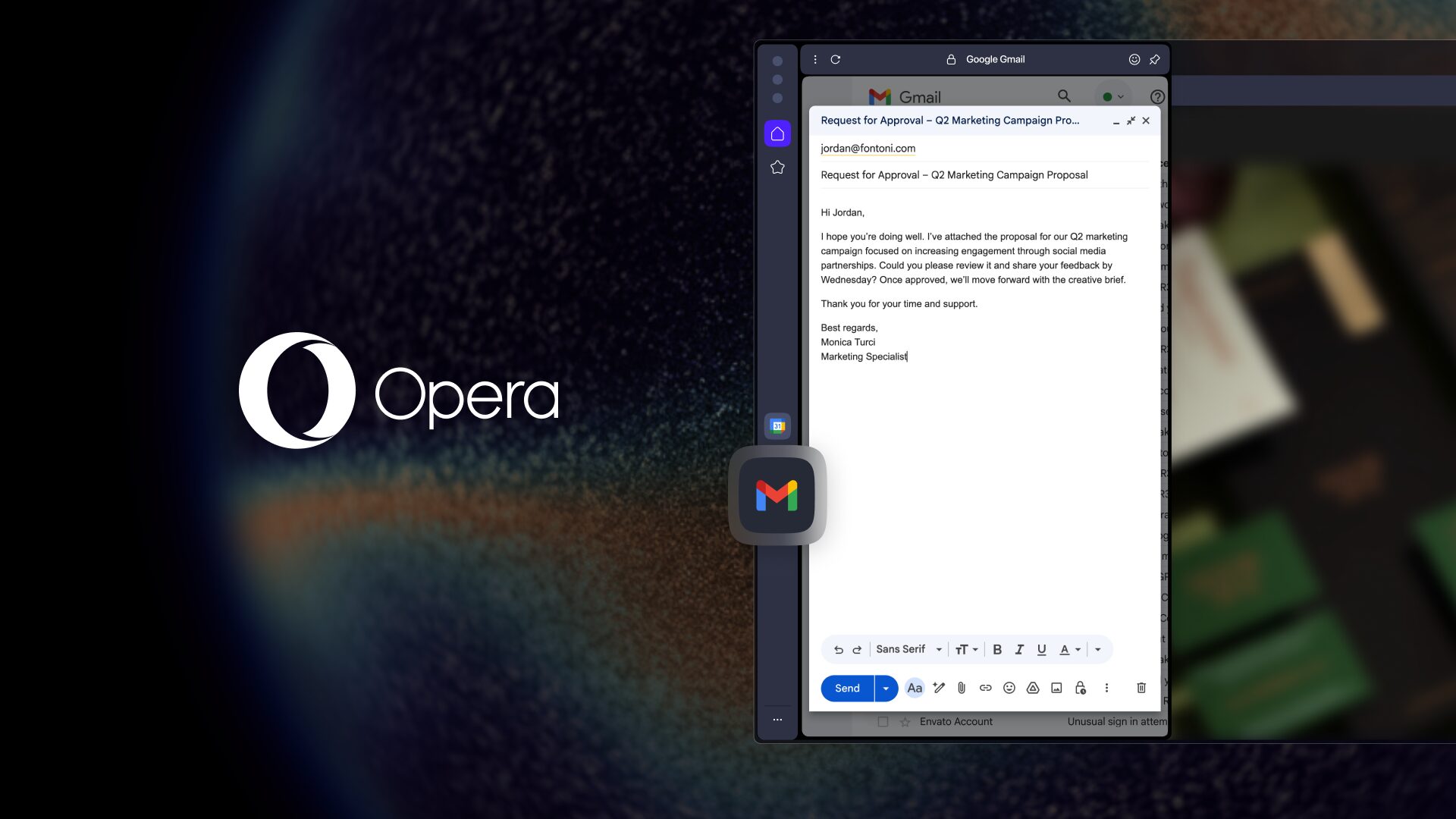
Task: Attach a file using the paperclip icon
Action: click(962, 688)
